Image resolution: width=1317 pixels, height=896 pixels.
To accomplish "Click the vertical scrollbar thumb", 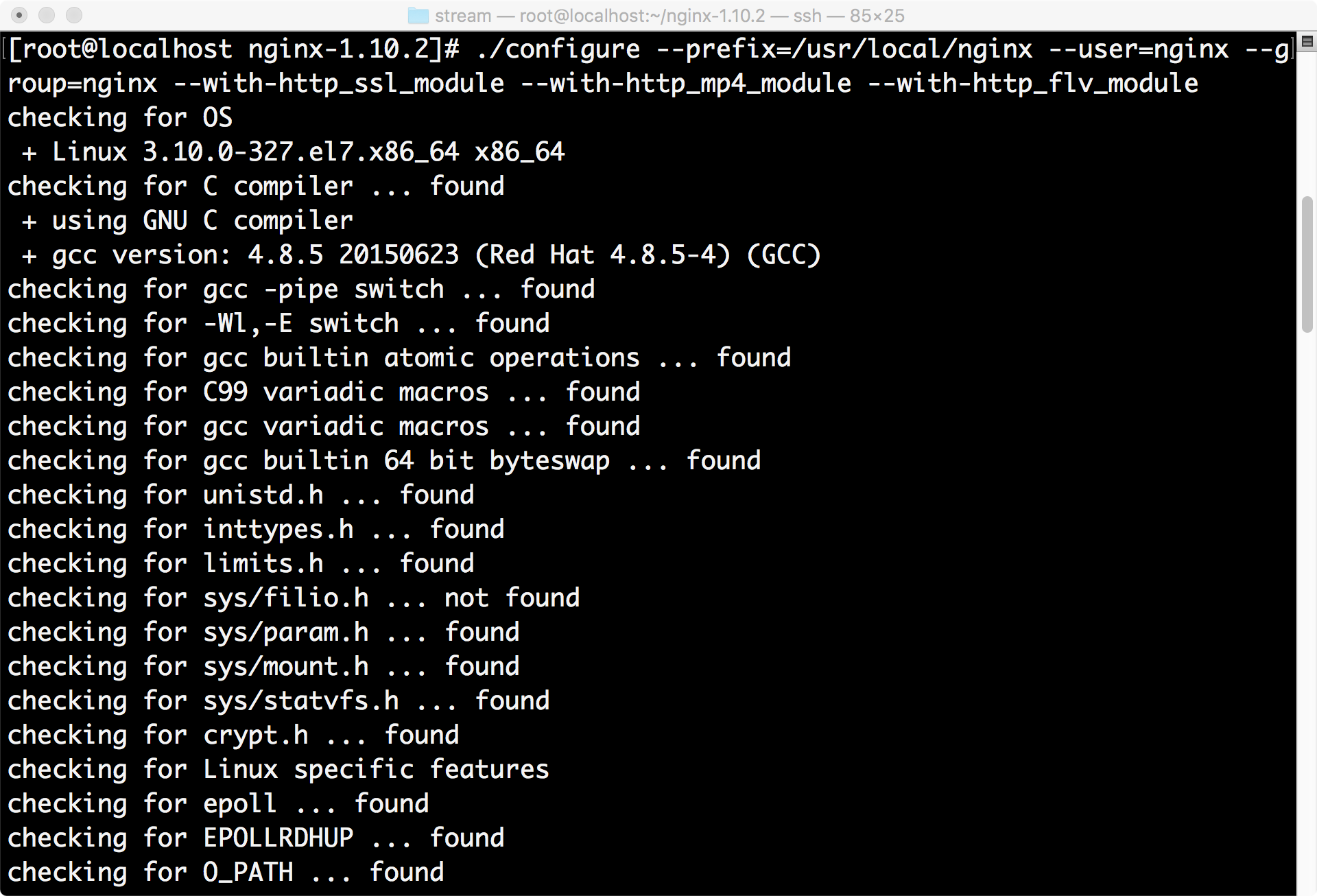I will click(x=1307, y=264).
